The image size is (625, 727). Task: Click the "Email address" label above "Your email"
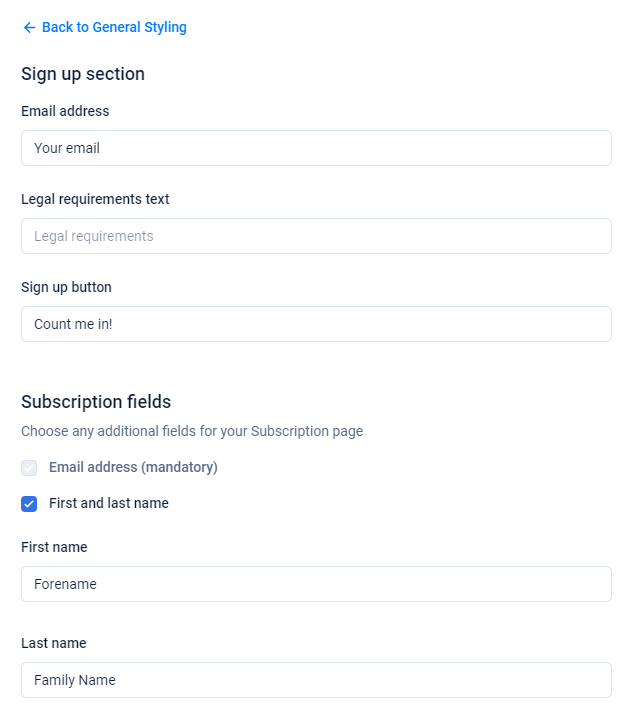tap(65, 111)
